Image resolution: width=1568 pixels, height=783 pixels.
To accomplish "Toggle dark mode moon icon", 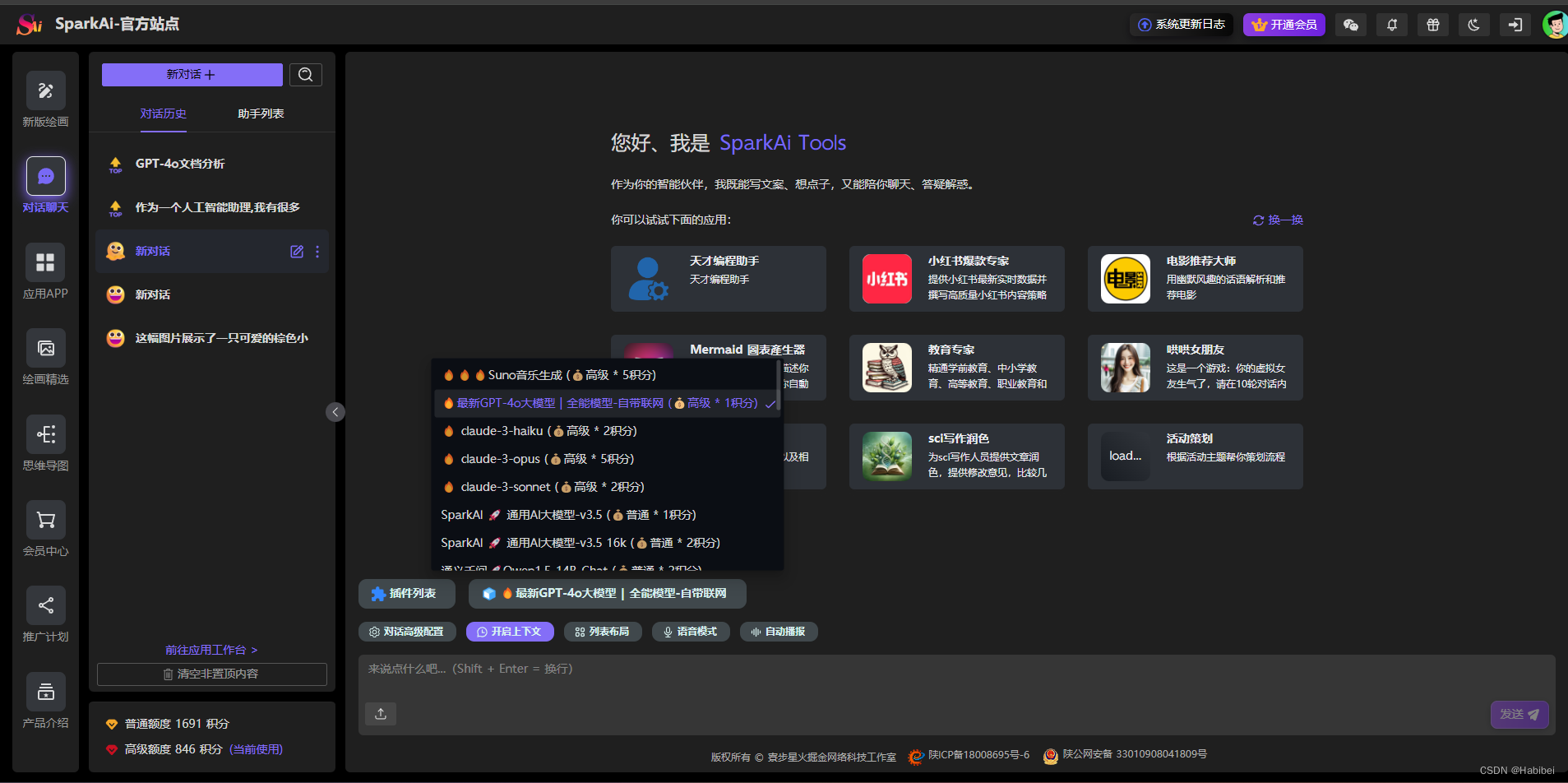I will click(x=1474, y=25).
